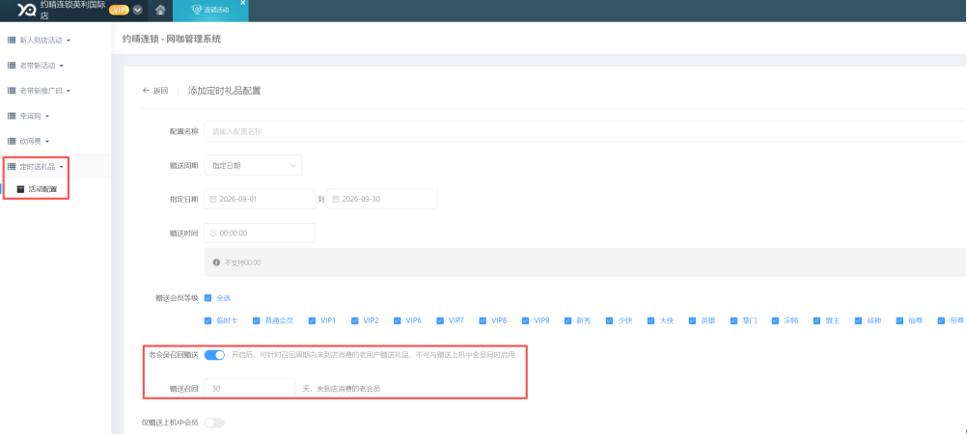967x434 pixels.
Task: Open the store switcher round chevron icon
Action: [x=137, y=10]
